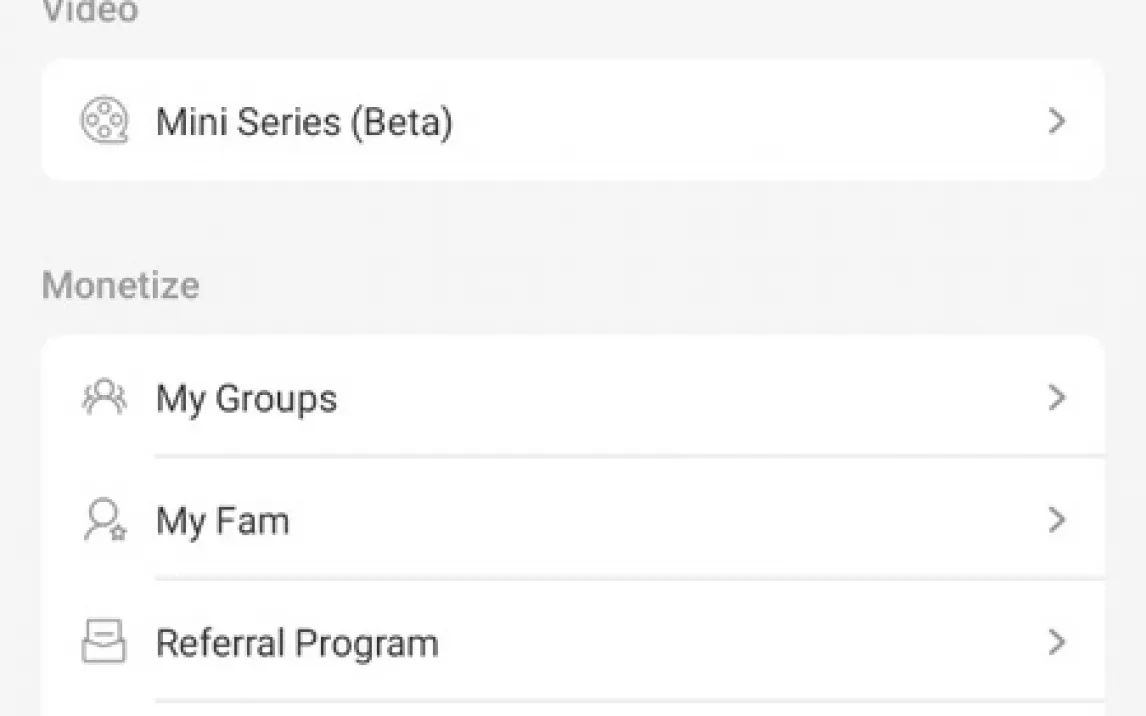This screenshot has height=716, width=1146.
Task: Tap the '(Beta)' tag in Mini Series
Action: pos(401,122)
